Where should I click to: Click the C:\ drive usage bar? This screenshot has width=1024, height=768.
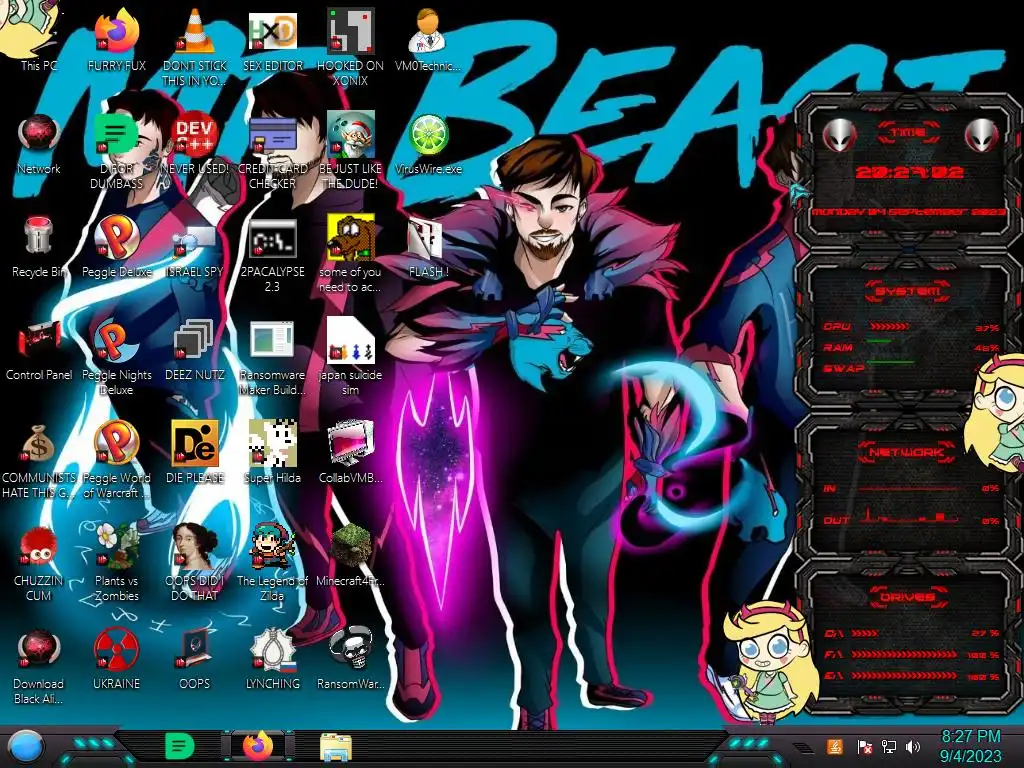(x=865, y=633)
